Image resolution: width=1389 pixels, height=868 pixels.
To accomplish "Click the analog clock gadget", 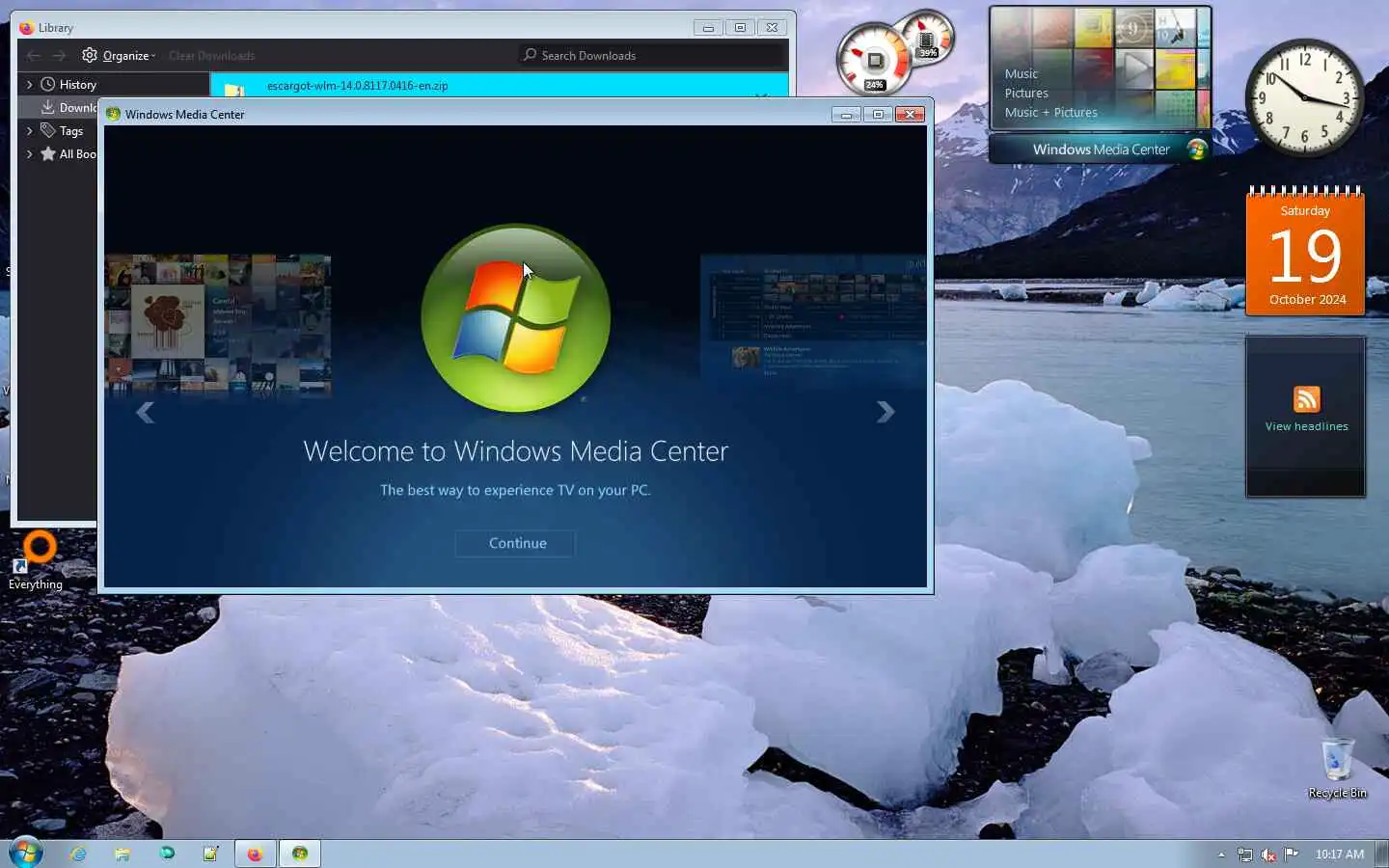I will coord(1304,97).
